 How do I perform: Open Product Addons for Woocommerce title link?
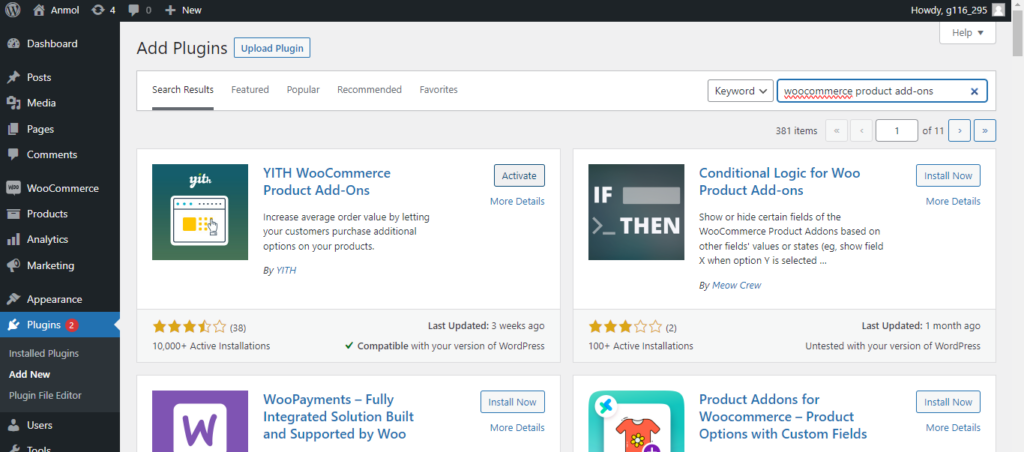point(783,417)
